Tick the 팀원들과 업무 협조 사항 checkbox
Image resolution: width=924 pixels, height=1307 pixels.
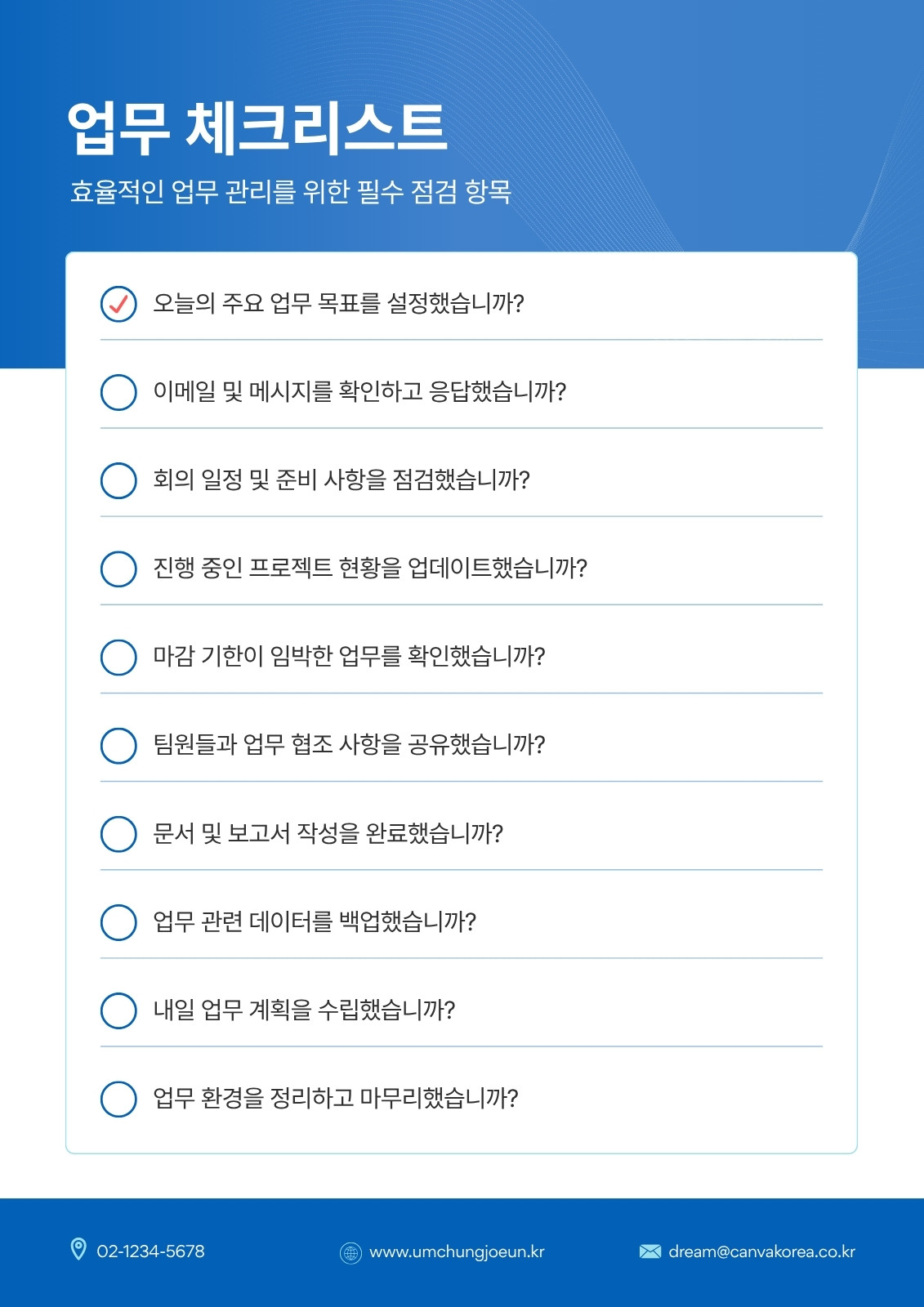[118, 745]
